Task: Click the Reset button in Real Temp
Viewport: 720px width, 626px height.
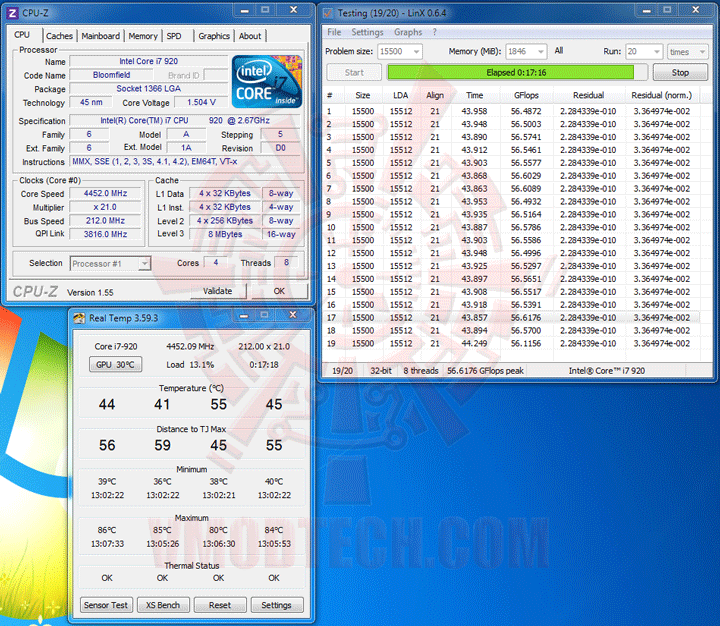Action: [x=219, y=605]
